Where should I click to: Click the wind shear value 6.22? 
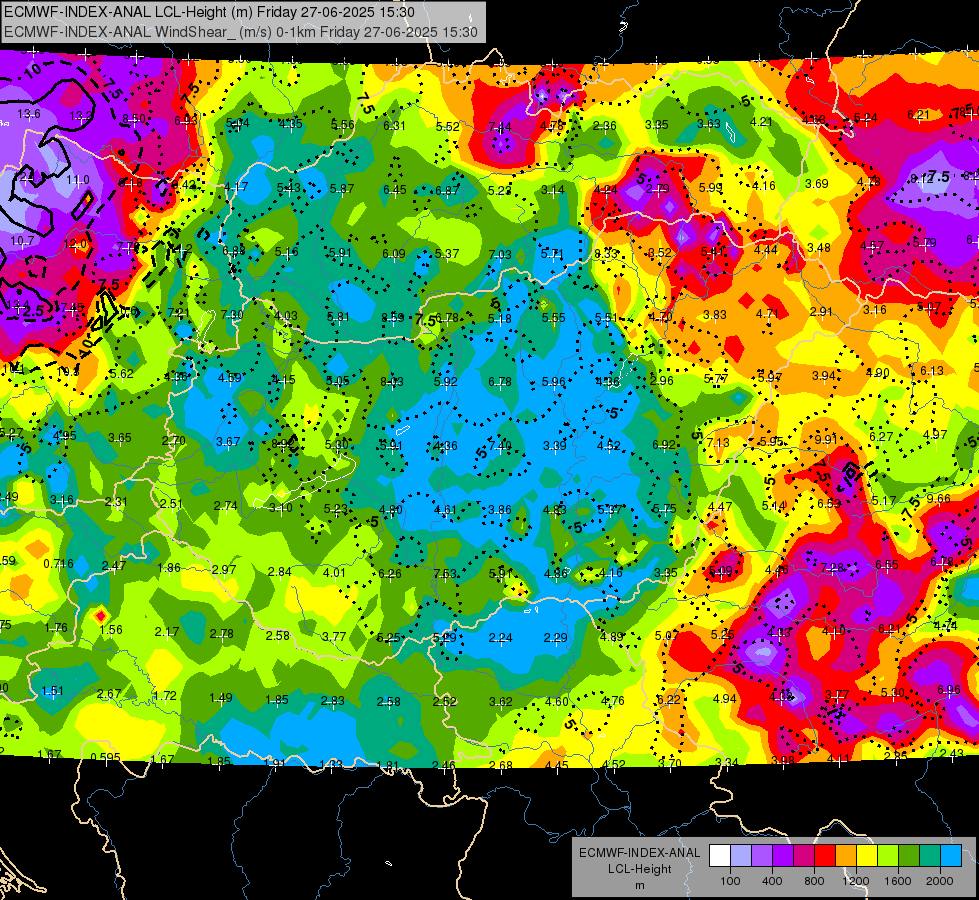click(x=668, y=700)
